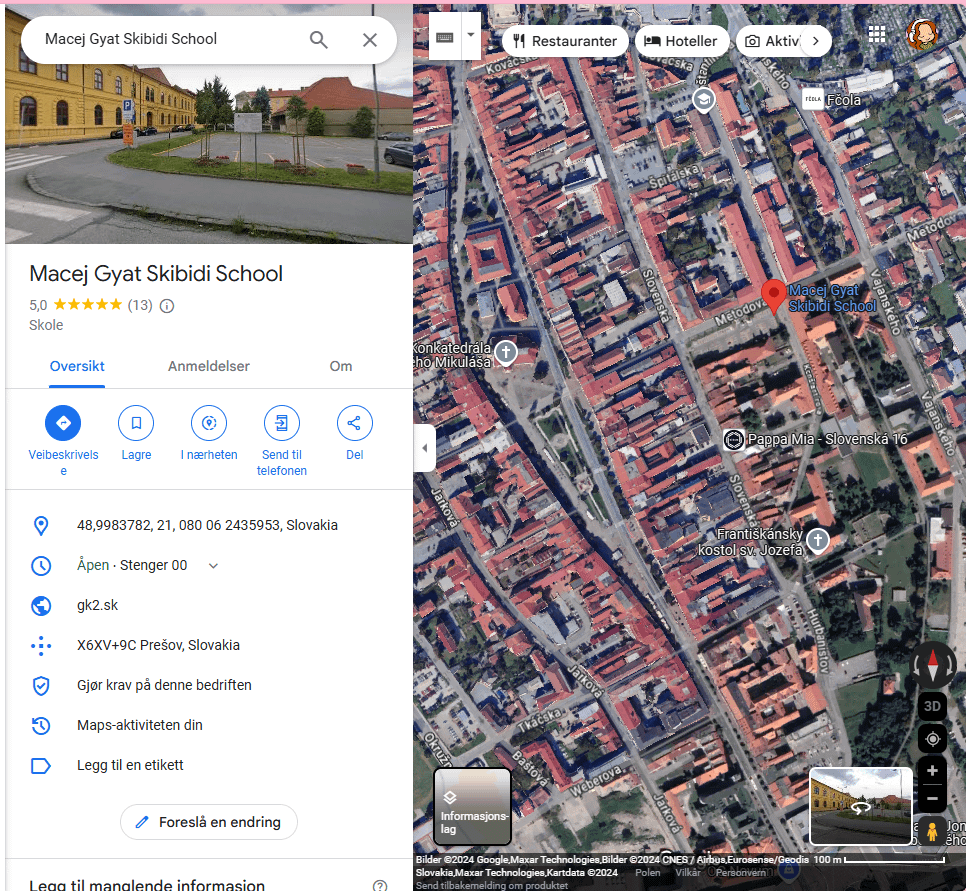The height and width of the screenshot is (891, 966).
Task: Open the Informasjonslag layers button
Action: click(473, 806)
